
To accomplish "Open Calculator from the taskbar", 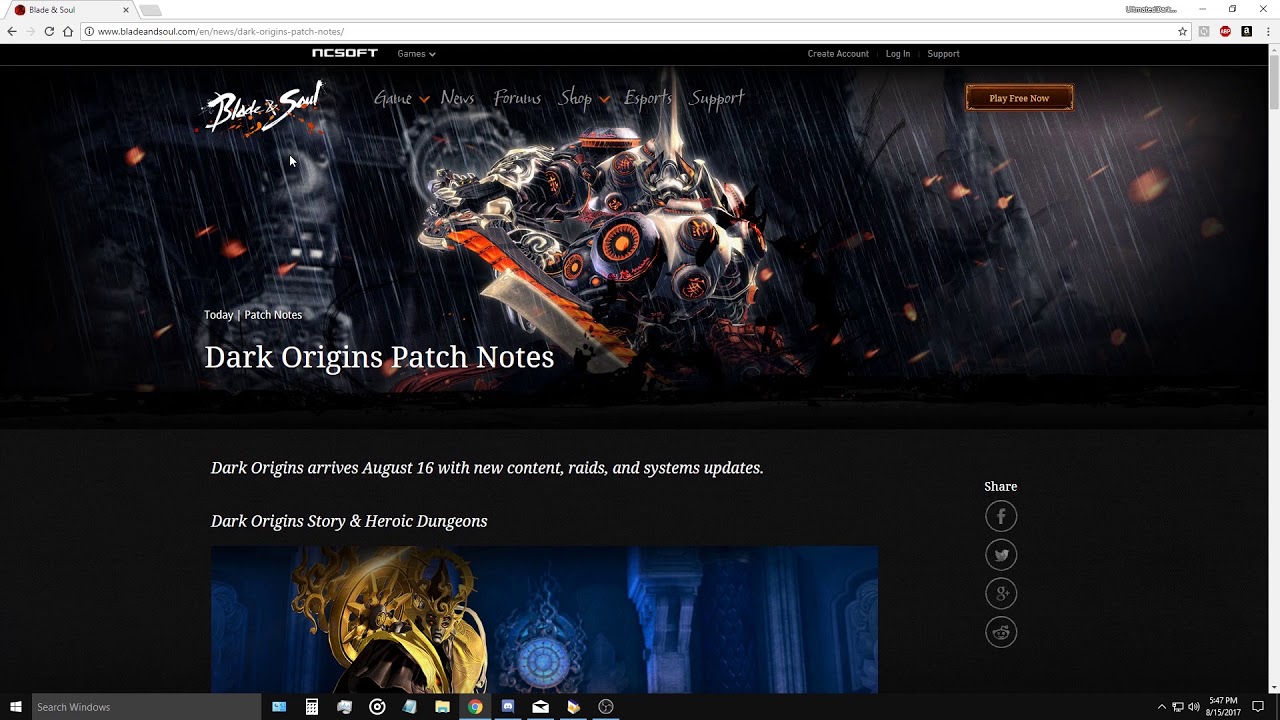I will [312, 707].
